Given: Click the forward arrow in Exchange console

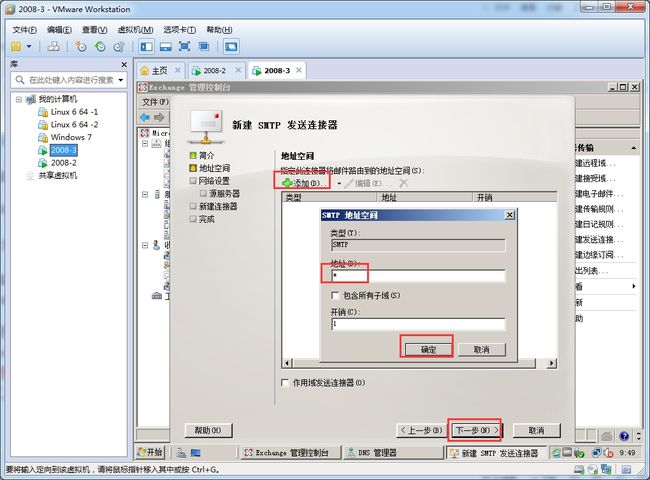Looking at the screenshot, I should tap(159, 117).
